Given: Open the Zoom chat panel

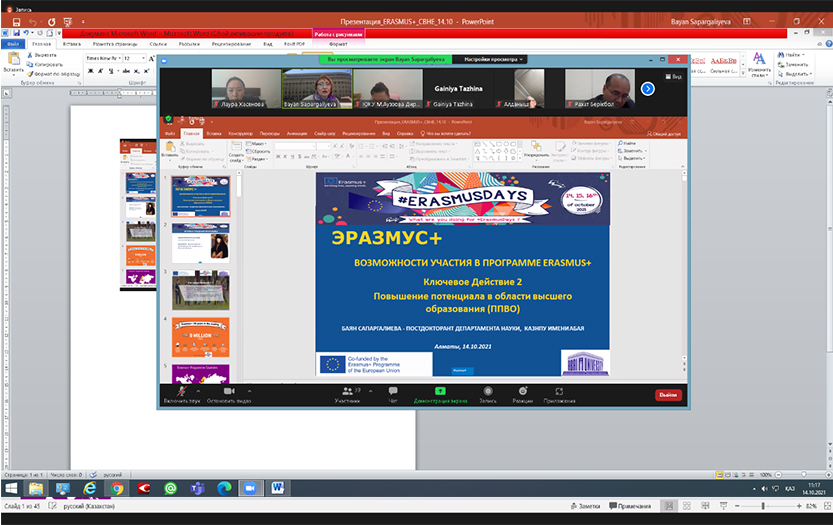Looking at the screenshot, I should [x=393, y=391].
